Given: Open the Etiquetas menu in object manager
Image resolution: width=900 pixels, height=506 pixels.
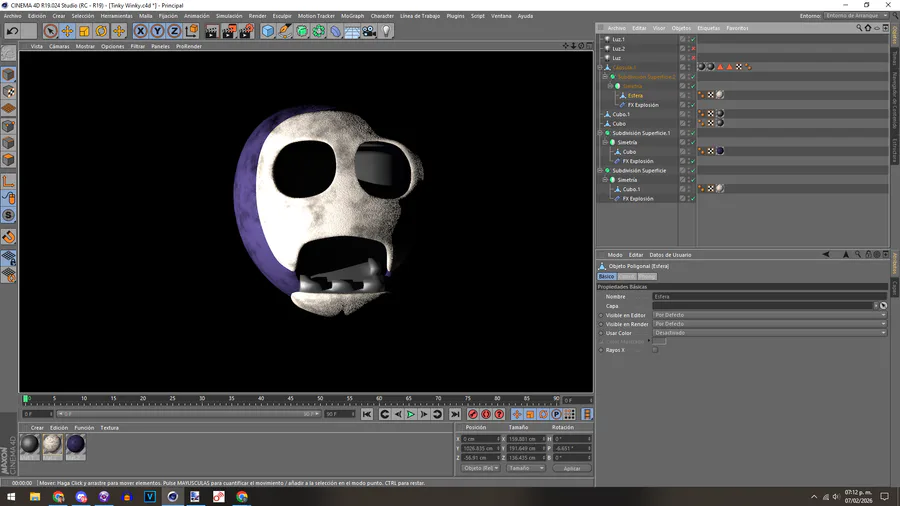Looking at the screenshot, I should click(709, 28).
